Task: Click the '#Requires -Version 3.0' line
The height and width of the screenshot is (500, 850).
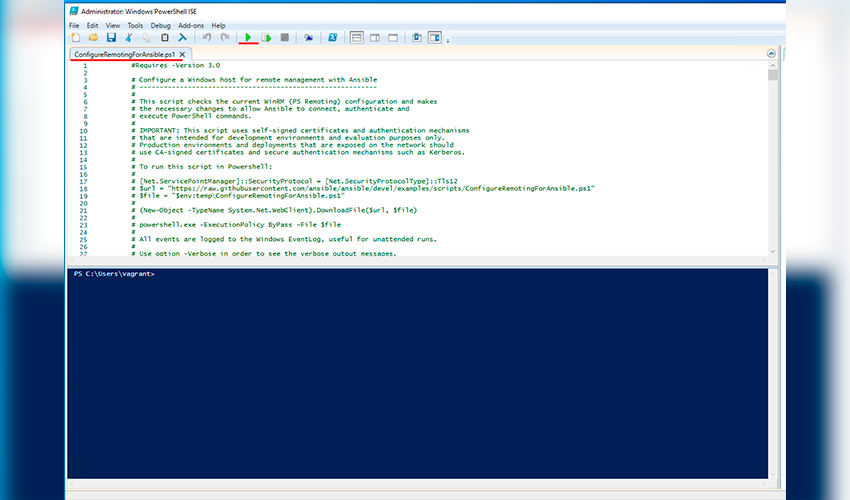Action: pos(176,65)
